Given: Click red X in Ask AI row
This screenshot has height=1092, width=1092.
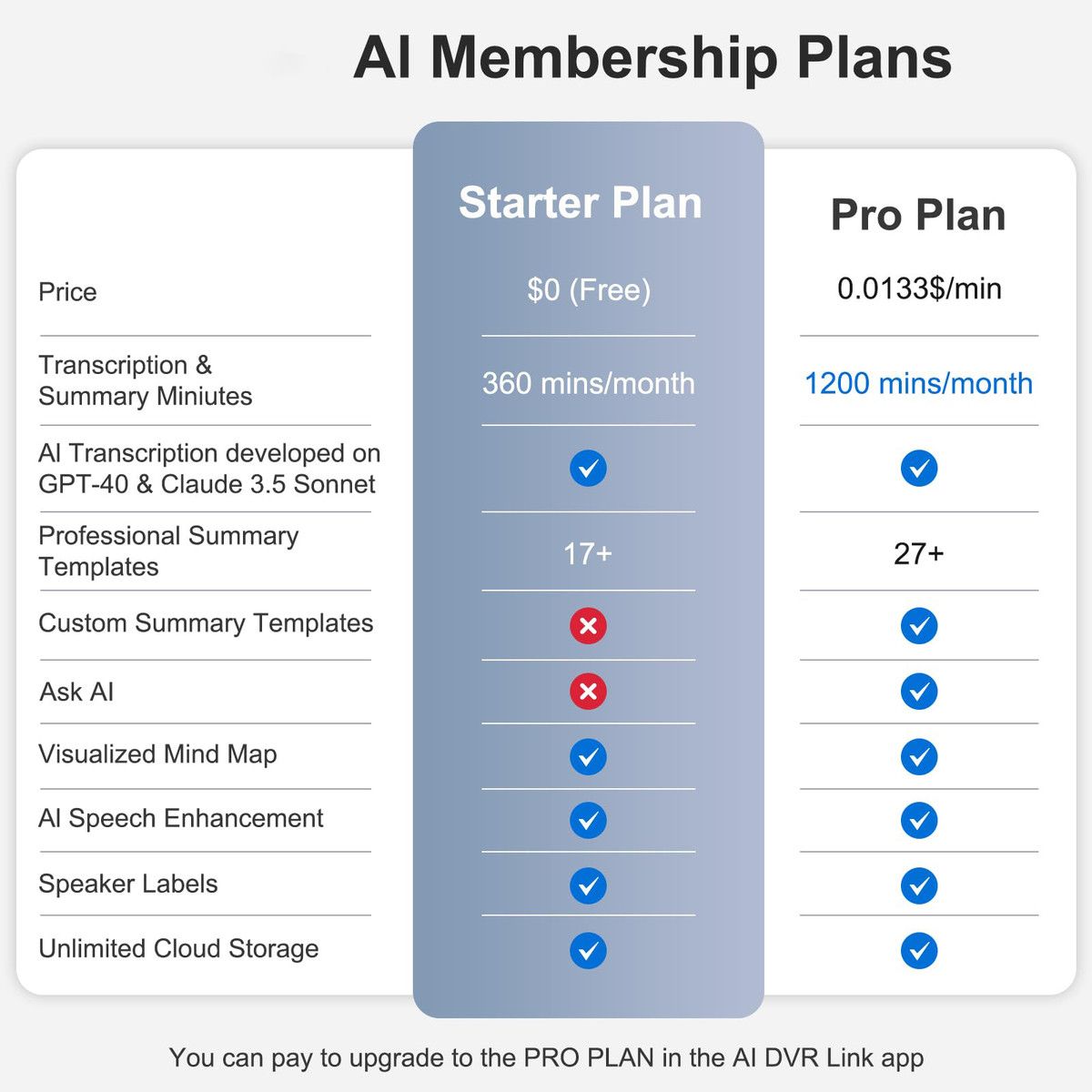Looking at the screenshot, I should (x=588, y=691).
